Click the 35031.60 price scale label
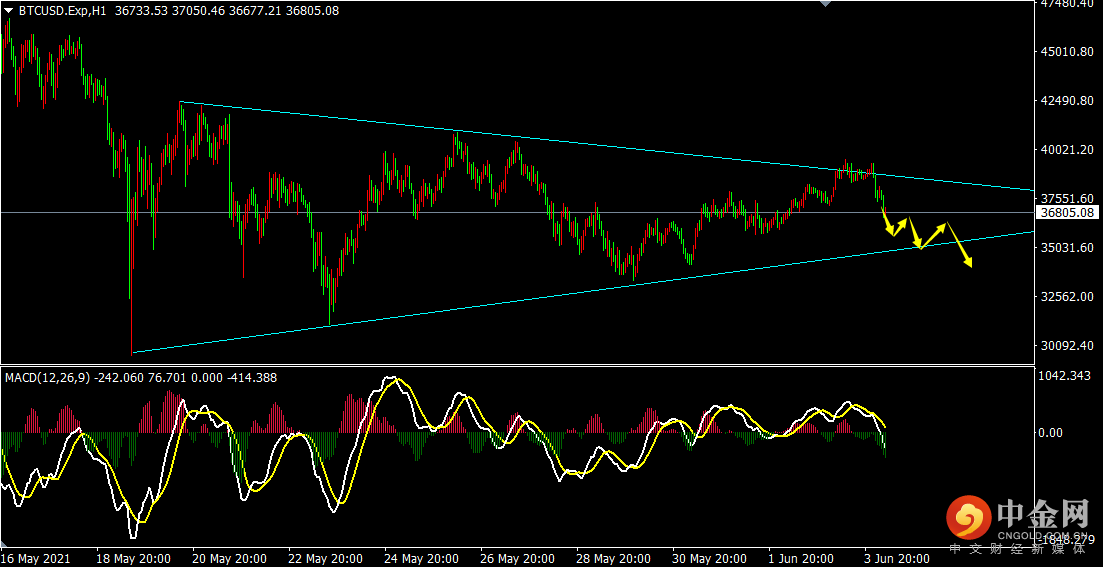Image resolution: width=1103 pixels, height=567 pixels. tap(1069, 248)
